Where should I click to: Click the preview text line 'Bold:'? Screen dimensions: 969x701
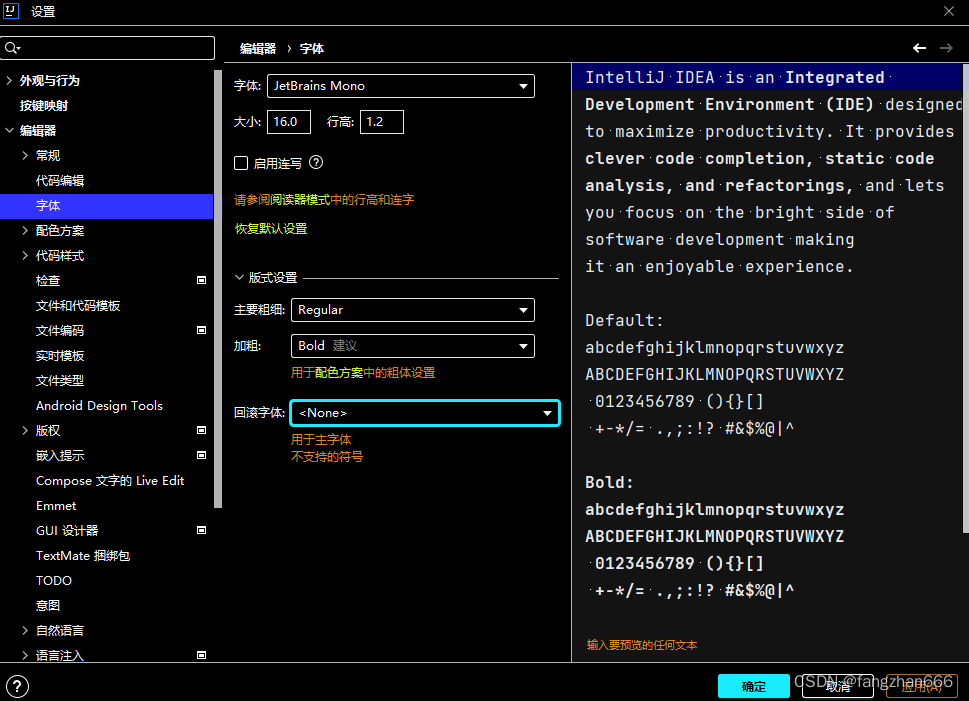(609, 482)
